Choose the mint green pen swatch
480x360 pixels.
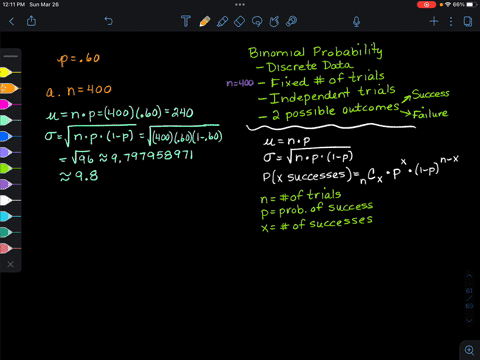pos(10,120)
